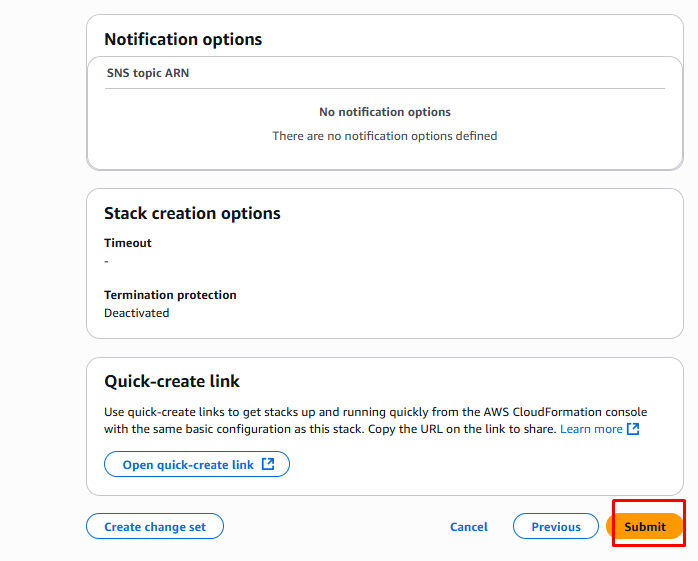
Task: Click the bold No notification options message
Action: pyautogui.click(x=384, y=112)
